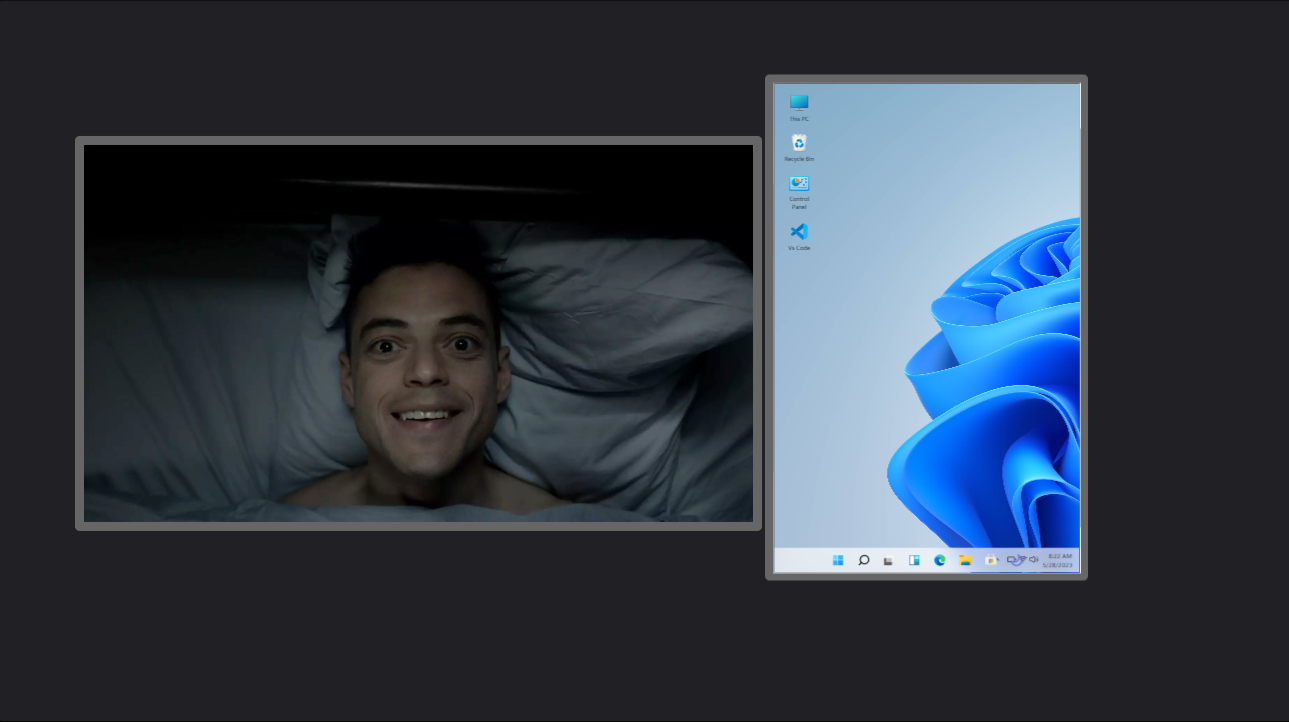This screenshot has height=722, width=1289.
Task: Open Microsoft Store from the taskbar
Action: point(990,560)
